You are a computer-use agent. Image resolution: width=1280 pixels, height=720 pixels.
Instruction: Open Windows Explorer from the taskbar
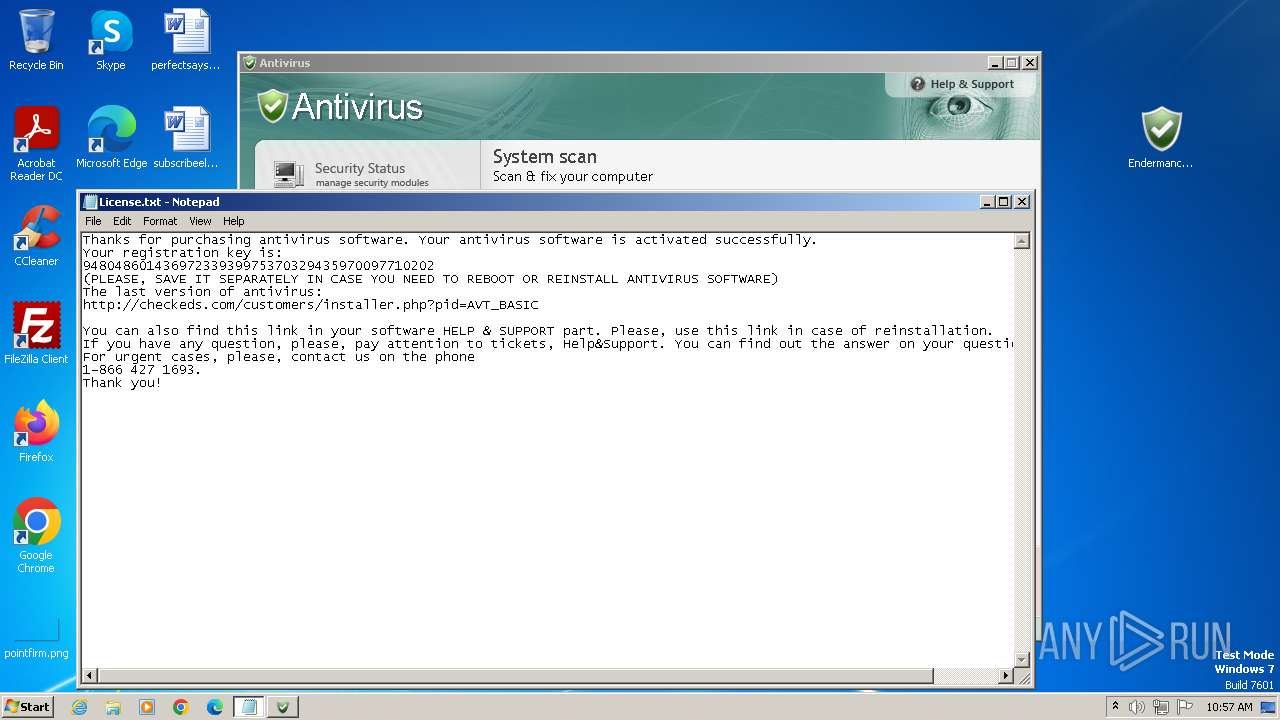pyautogui.click(x=113, y=707)
